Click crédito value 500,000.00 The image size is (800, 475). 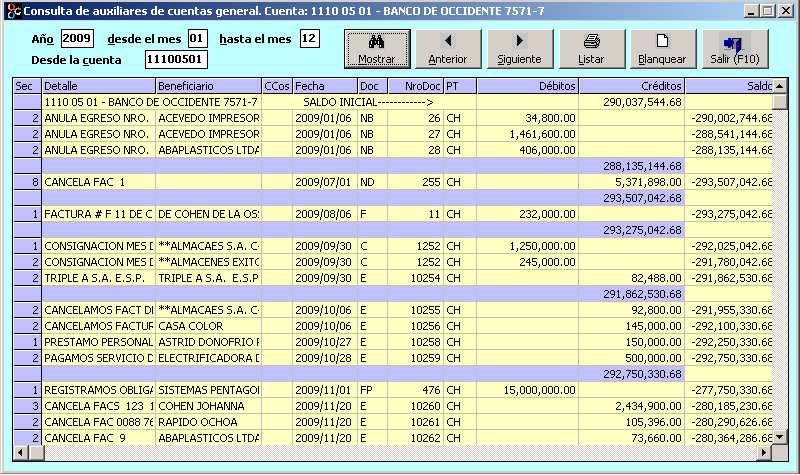tap(653, 358)
